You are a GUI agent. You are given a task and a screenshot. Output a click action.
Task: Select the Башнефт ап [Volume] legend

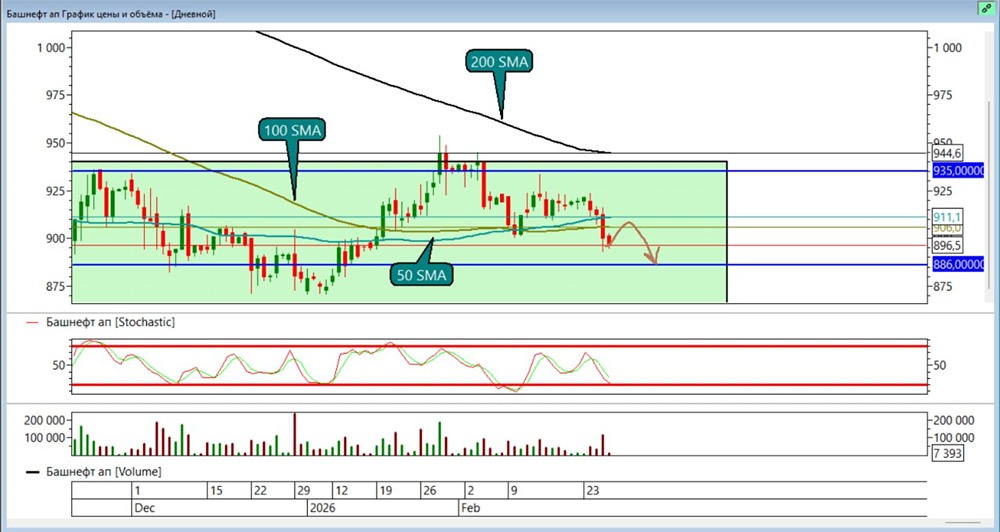pos(94,472)
